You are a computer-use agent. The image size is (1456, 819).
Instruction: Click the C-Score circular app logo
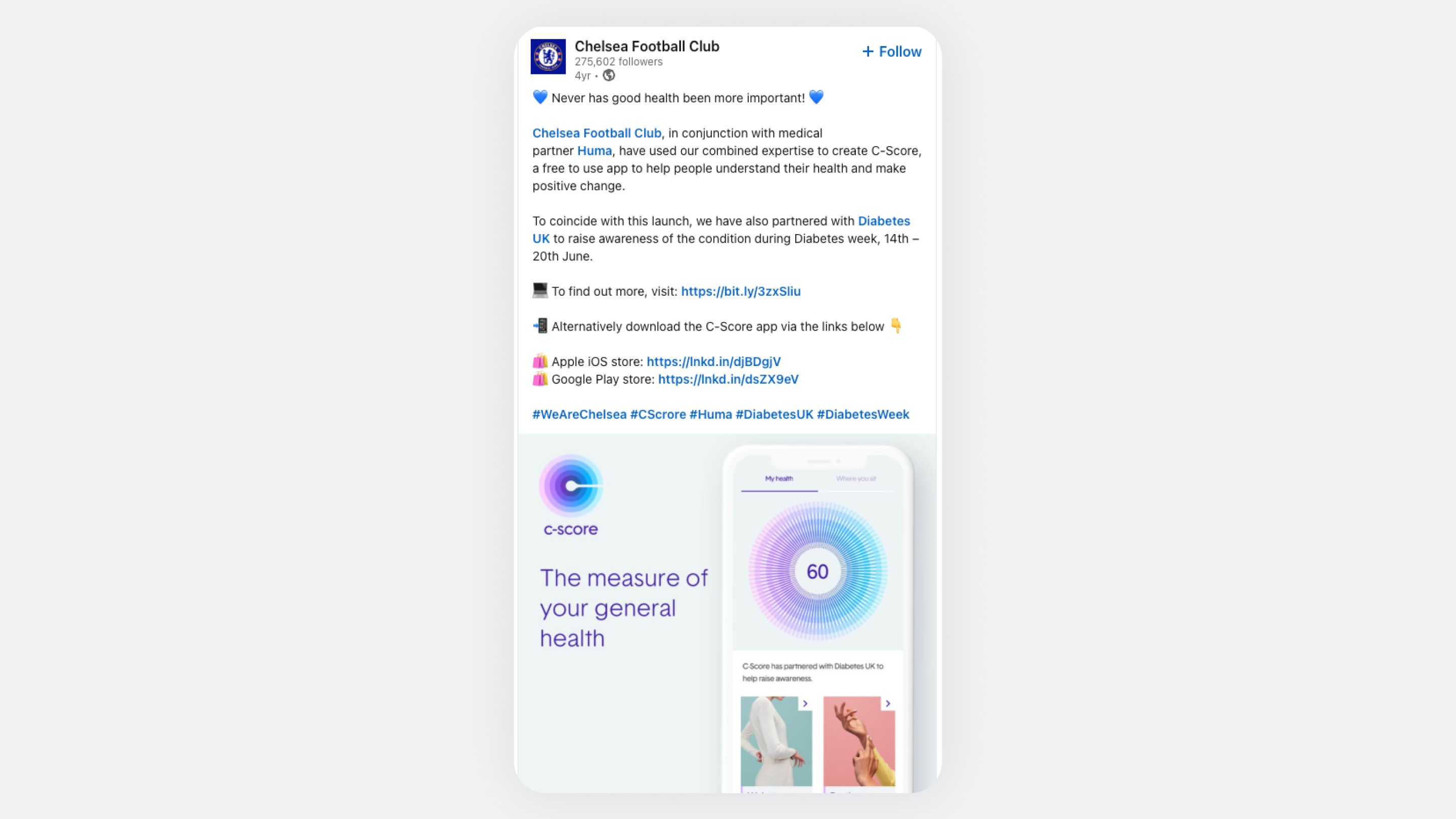click(571, 485)
